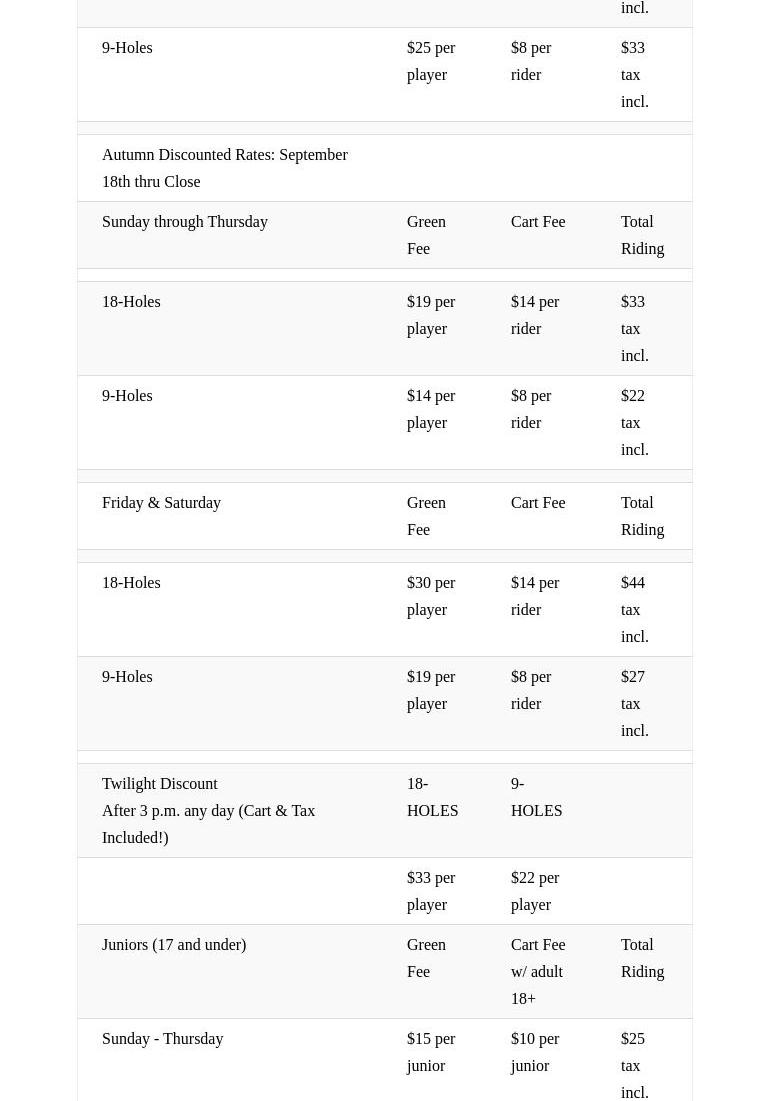Select the Juniors (17 and under) label
This screenshot has width=770, height=1101.
(174, 945)
